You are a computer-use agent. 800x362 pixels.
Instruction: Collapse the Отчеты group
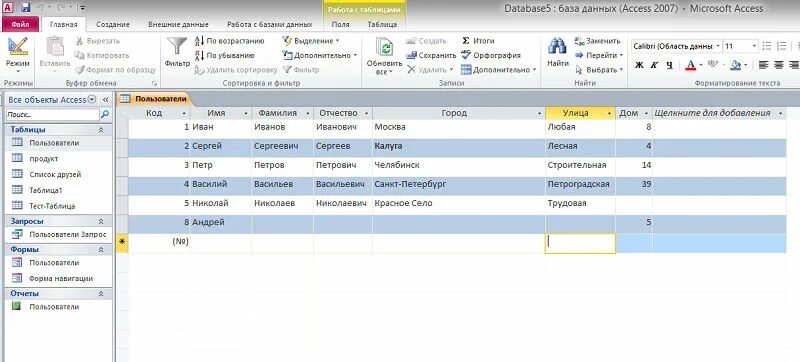tap(101, 294)
